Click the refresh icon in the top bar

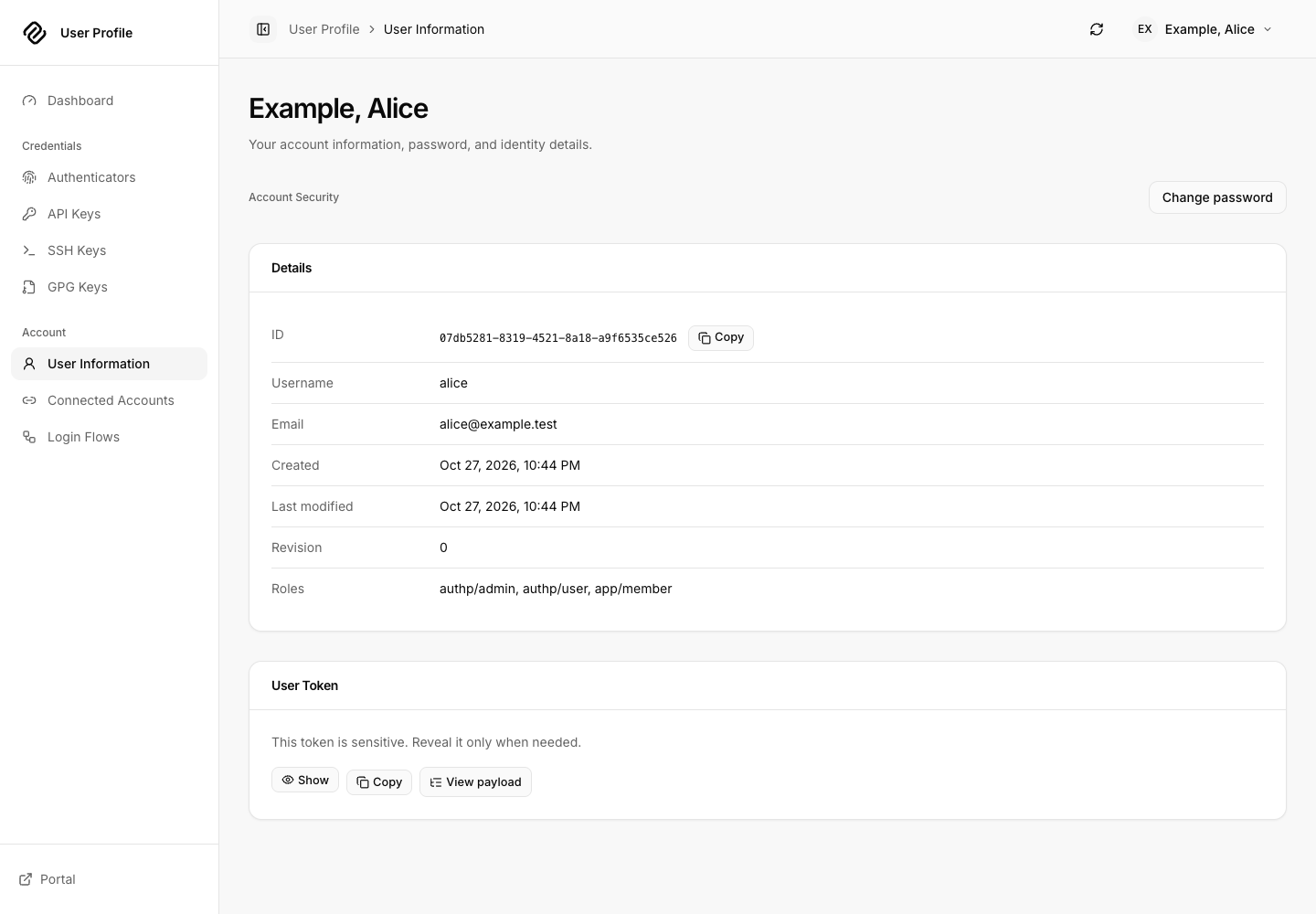pos(1097,29)
